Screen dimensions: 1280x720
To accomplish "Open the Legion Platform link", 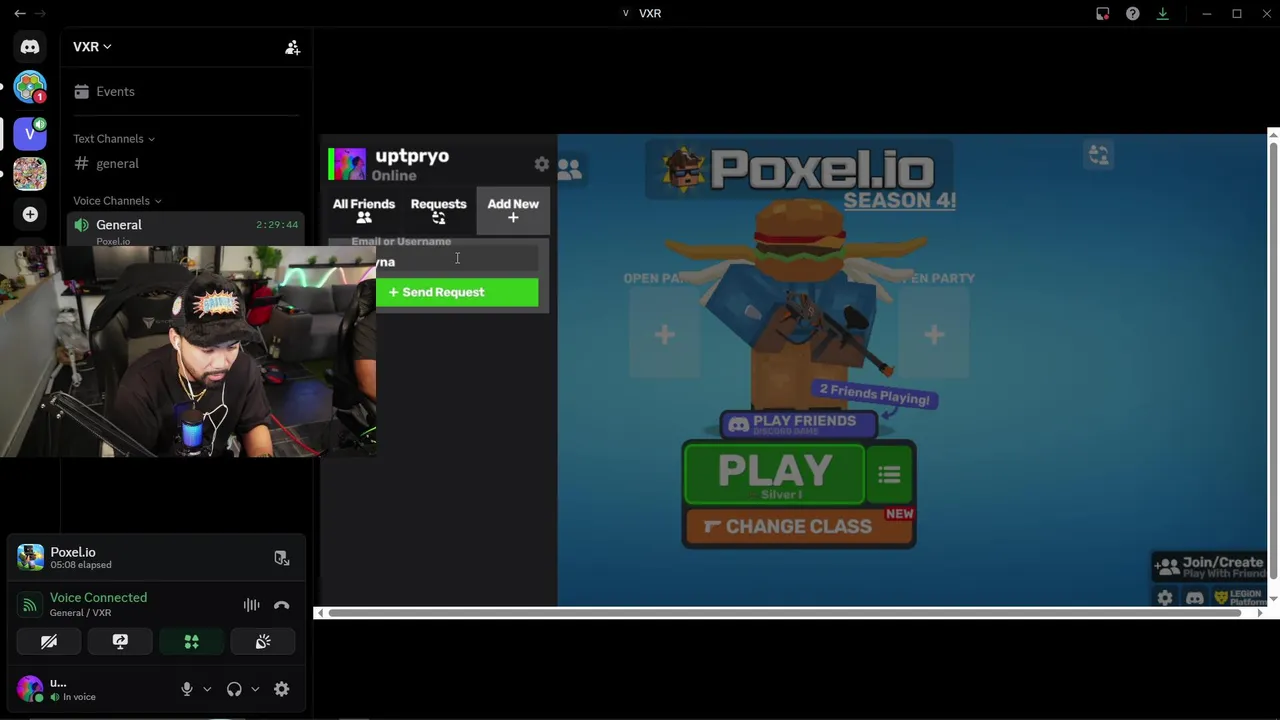I will tap(1239, 597).
